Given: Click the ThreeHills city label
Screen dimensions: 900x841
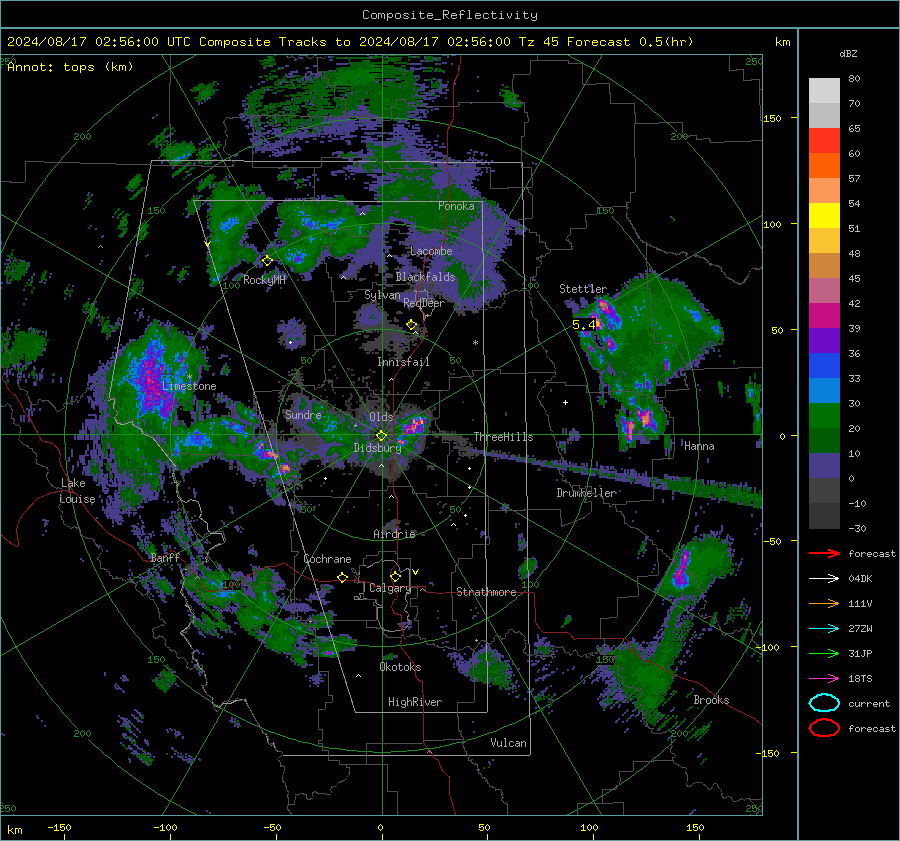Looking at the screenshot, I should tap(503, 437).
